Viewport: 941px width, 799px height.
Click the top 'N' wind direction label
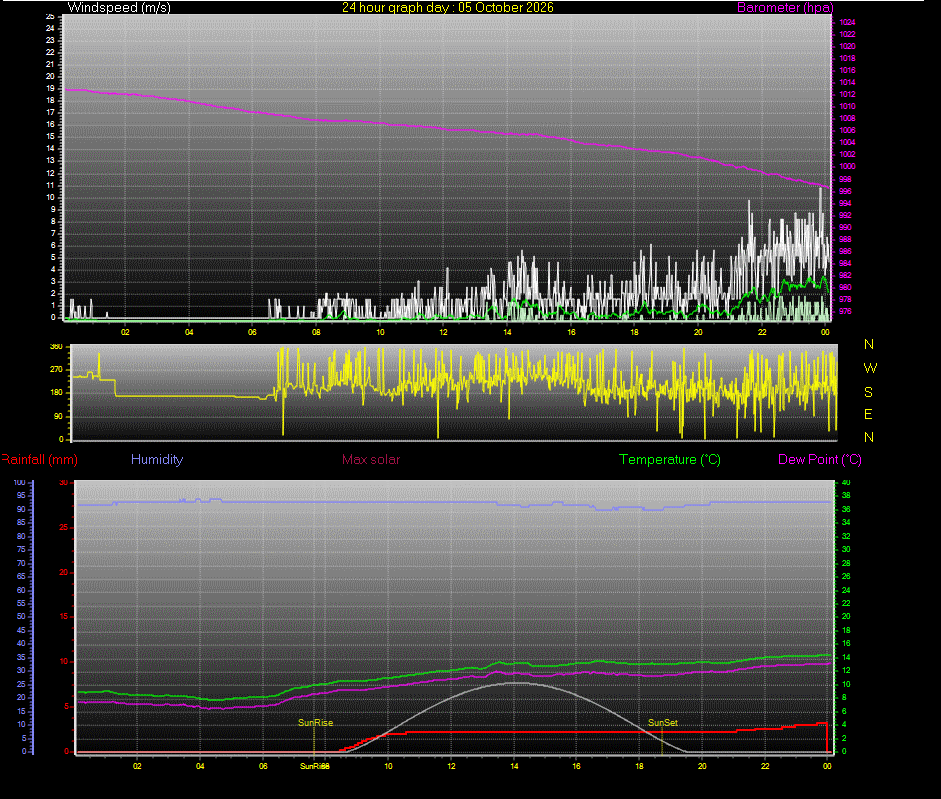click(869, 345)
